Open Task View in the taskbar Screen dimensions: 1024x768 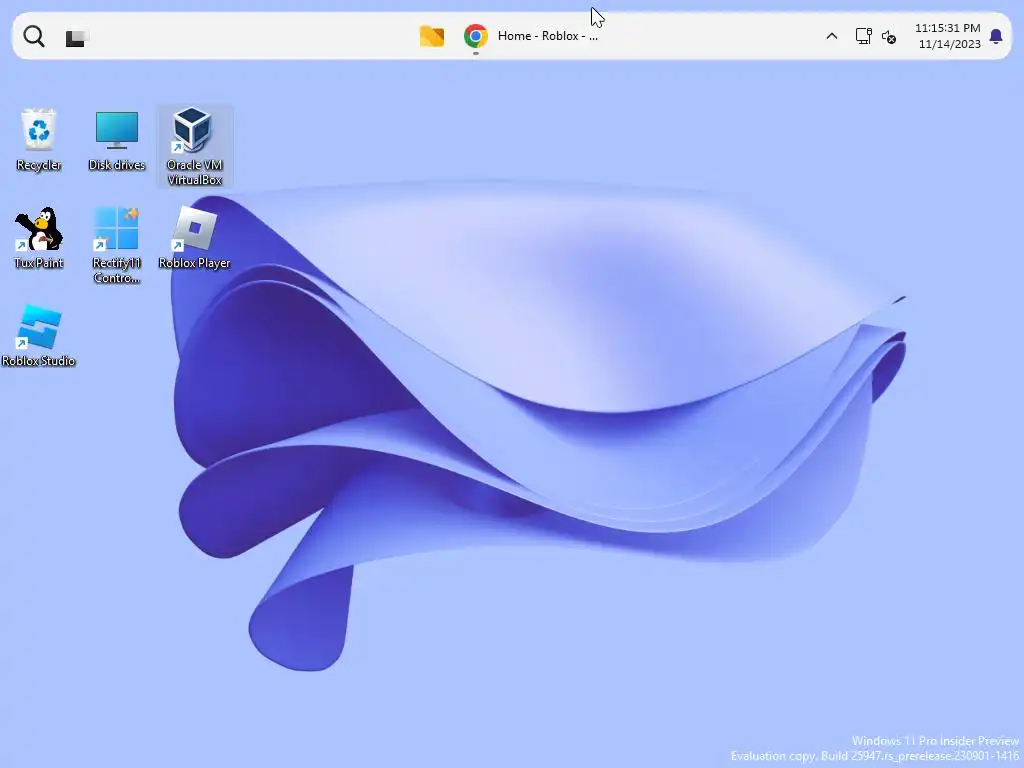(x=76, y=37)
